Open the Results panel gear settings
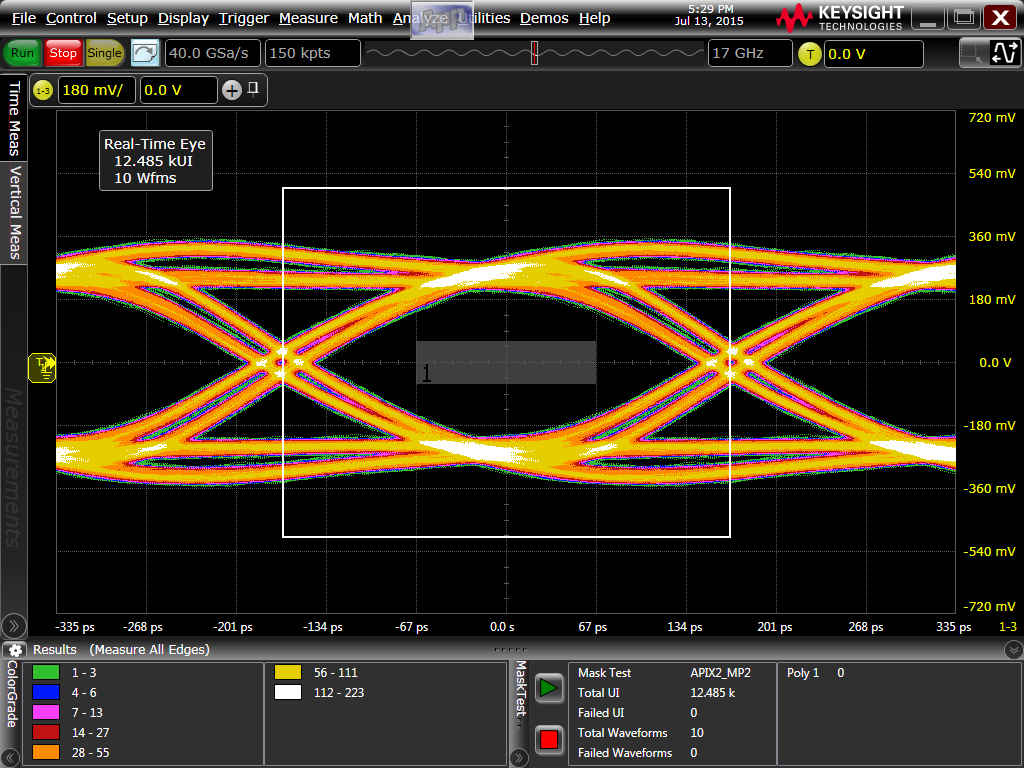The height and width of the screenshot is (768, 1024). [x=16, y=650]
